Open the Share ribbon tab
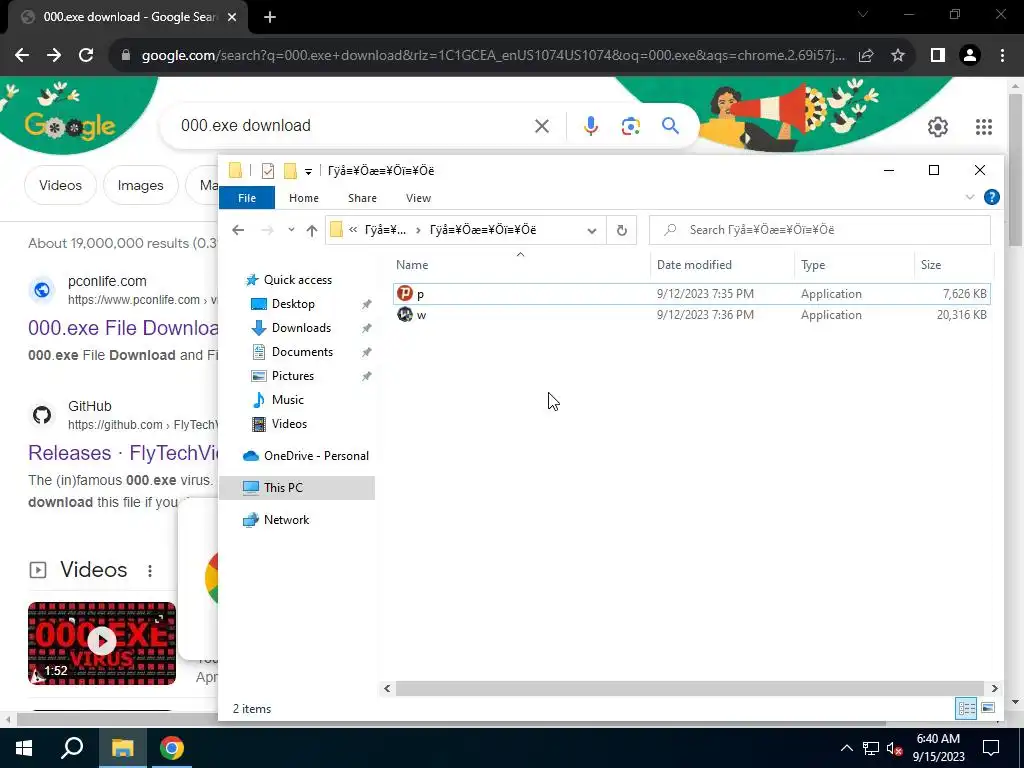 point(362,198)
